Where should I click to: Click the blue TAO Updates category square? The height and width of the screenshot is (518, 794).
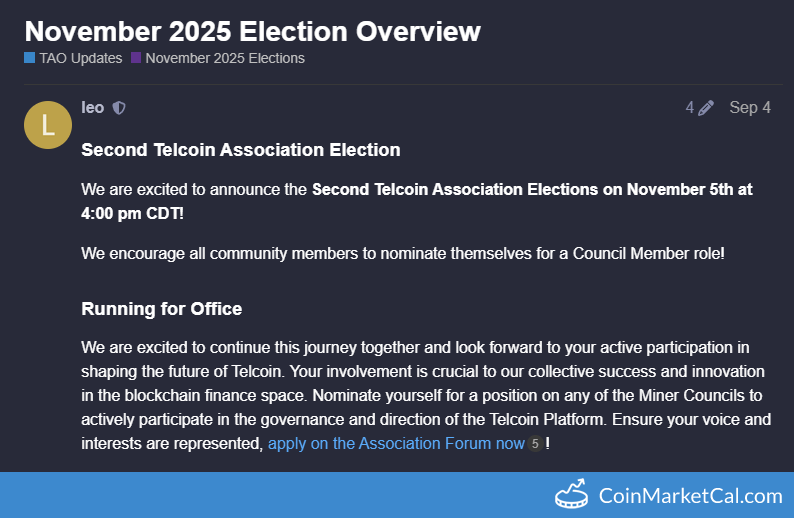30,58
